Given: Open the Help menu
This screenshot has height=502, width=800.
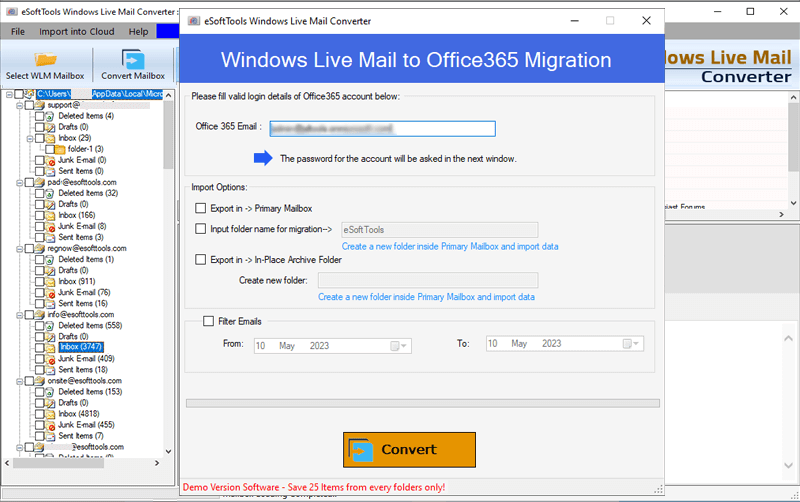Looking at the screenshot, I should (x=138, y=32).
